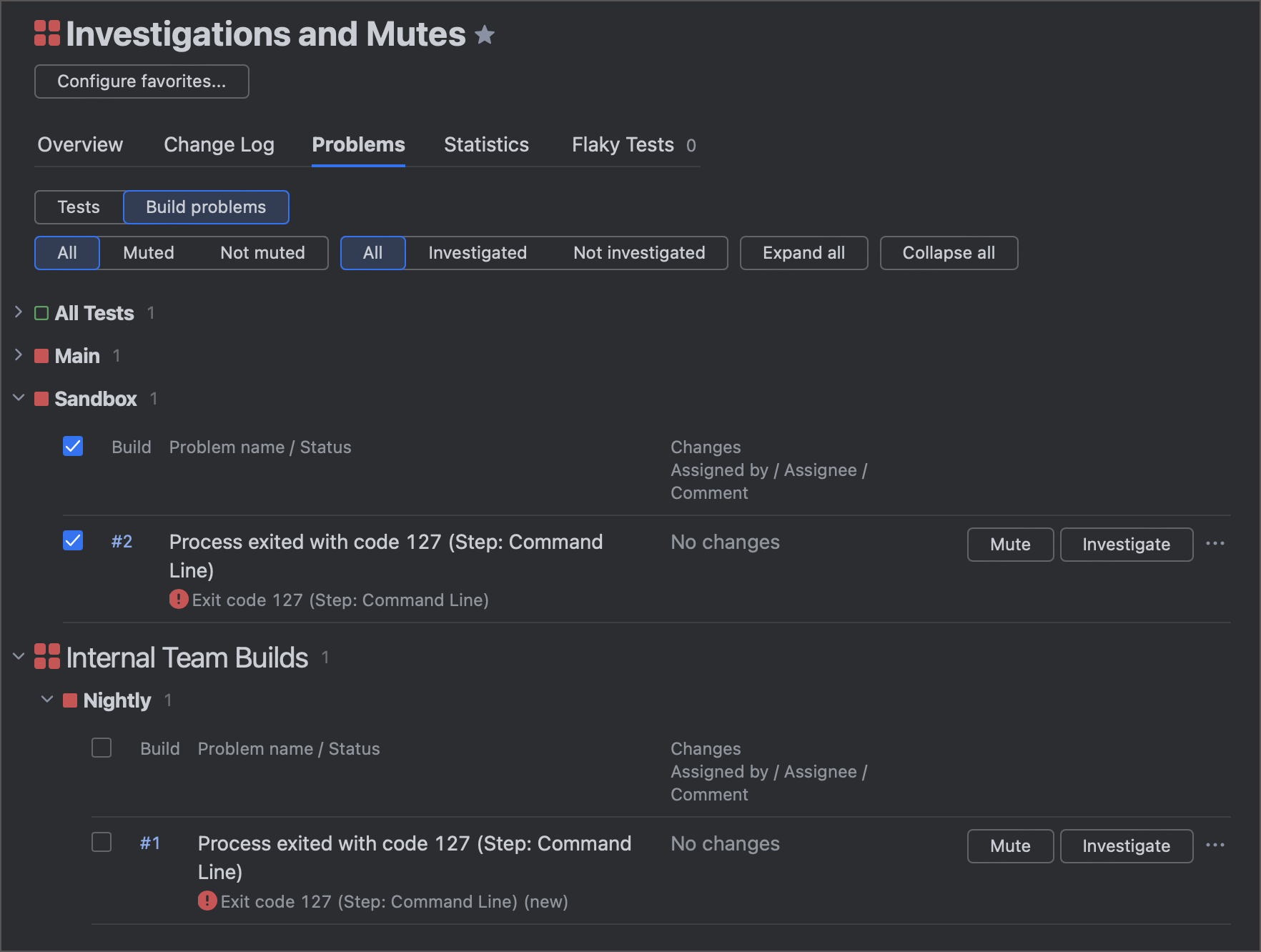
Task: Filter by Not investigated problems
Action: (x=639, y=253)
